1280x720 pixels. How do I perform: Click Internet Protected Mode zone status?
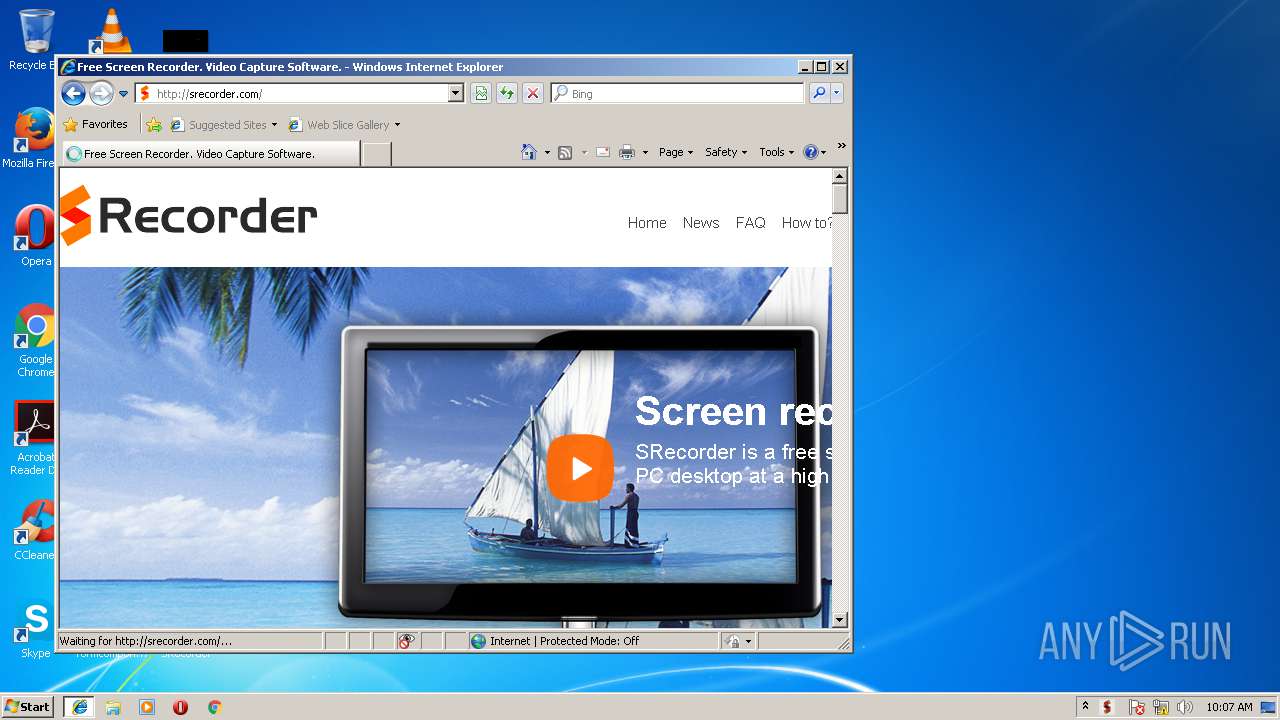click(x=593, y=641)
